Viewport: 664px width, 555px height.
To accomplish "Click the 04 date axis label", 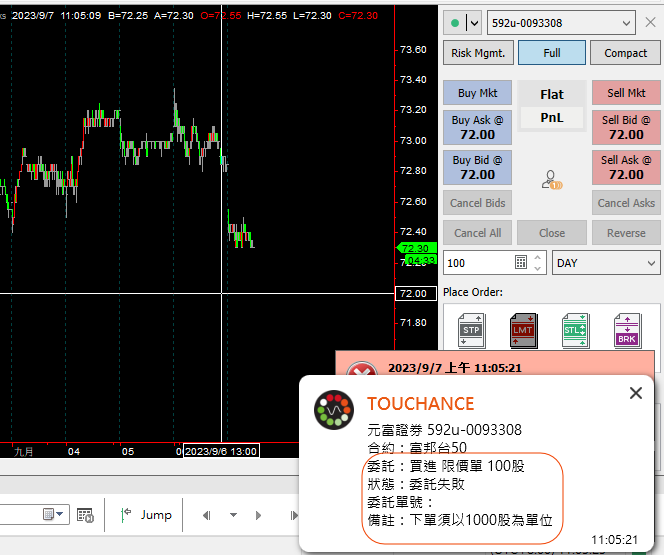I will pos(74,451).
